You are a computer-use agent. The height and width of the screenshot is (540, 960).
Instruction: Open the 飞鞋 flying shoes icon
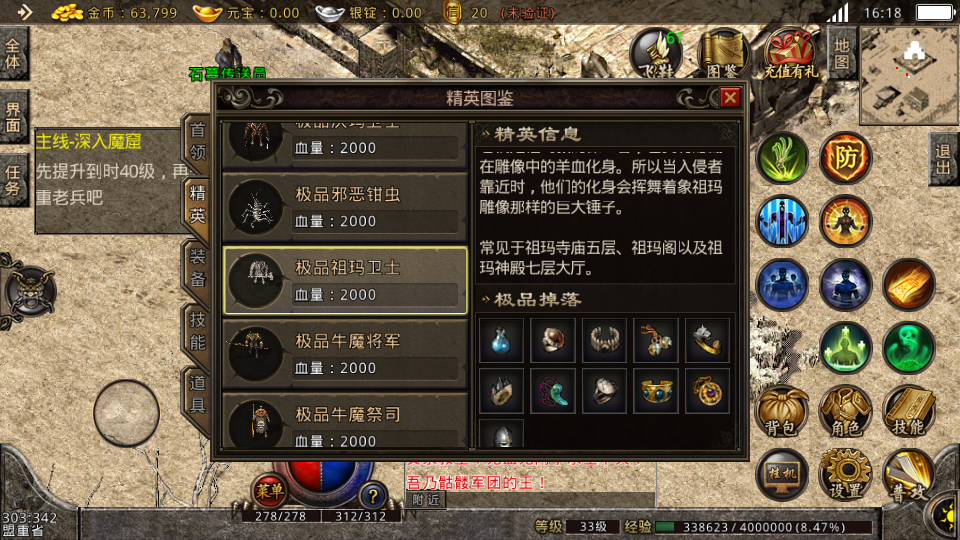pyautogui.click(x=657, y=54)
